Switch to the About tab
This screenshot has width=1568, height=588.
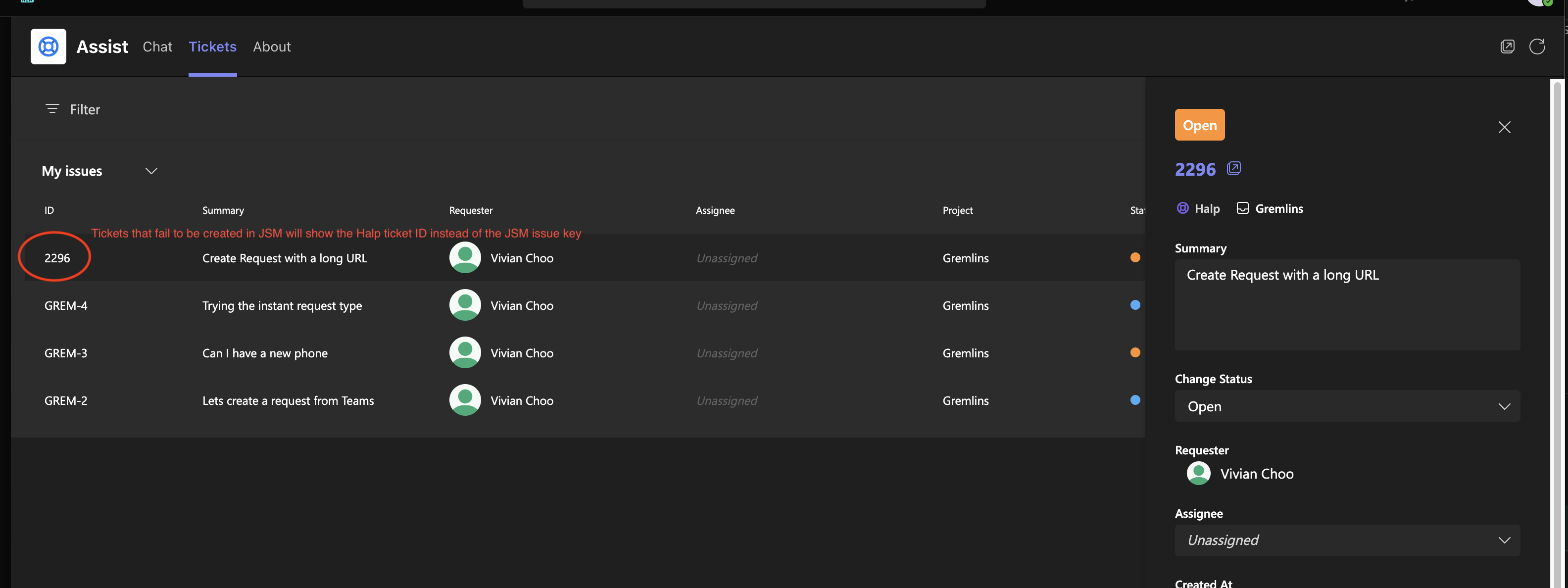[271, 47]
